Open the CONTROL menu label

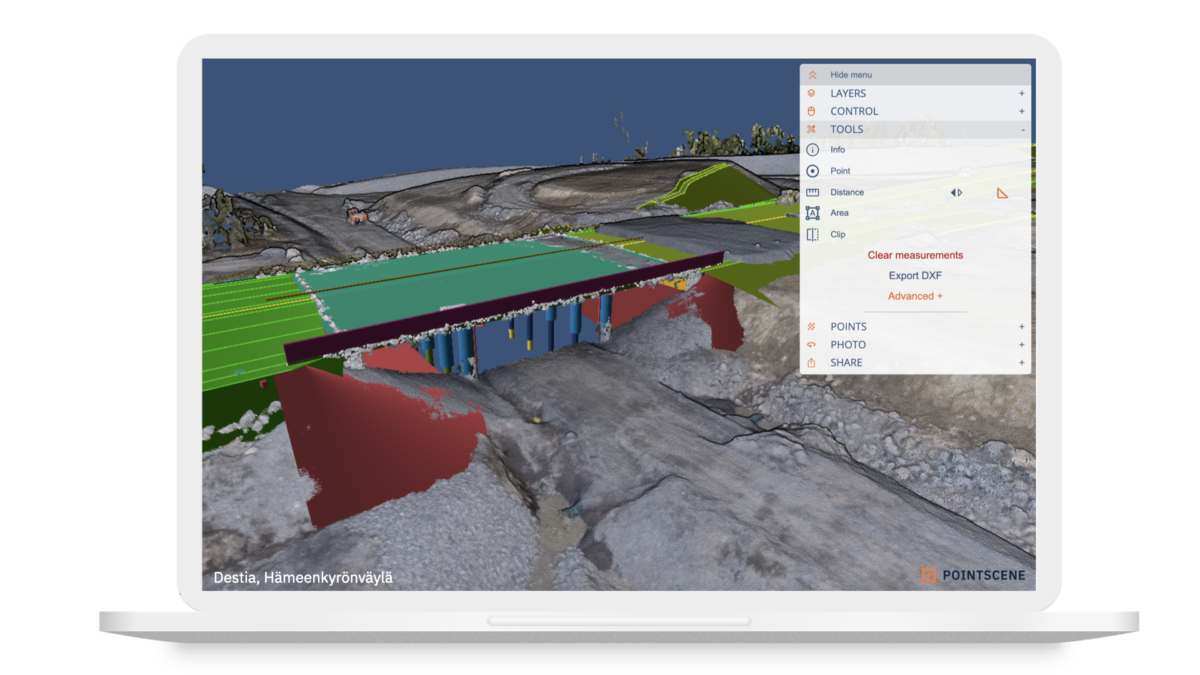(854, 111)
